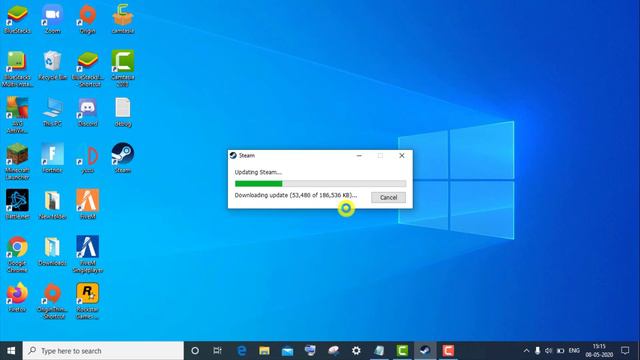Select the blue FiveM Singleplayer shortcut

87,254
